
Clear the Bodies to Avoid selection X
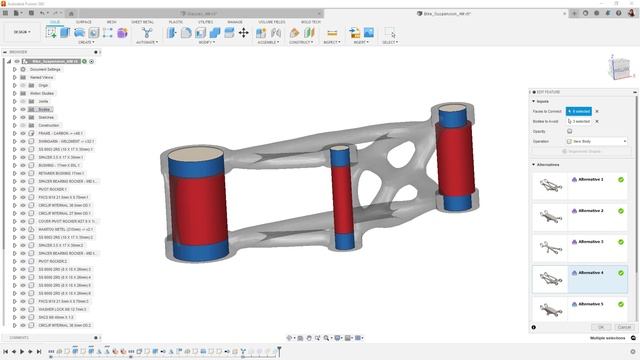[x=597, y=121]
